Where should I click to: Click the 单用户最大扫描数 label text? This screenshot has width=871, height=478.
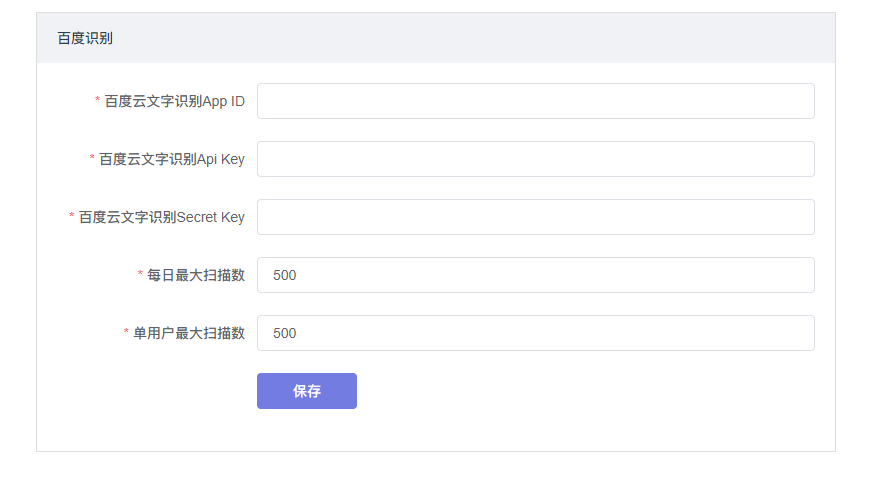tap(189, 333)
